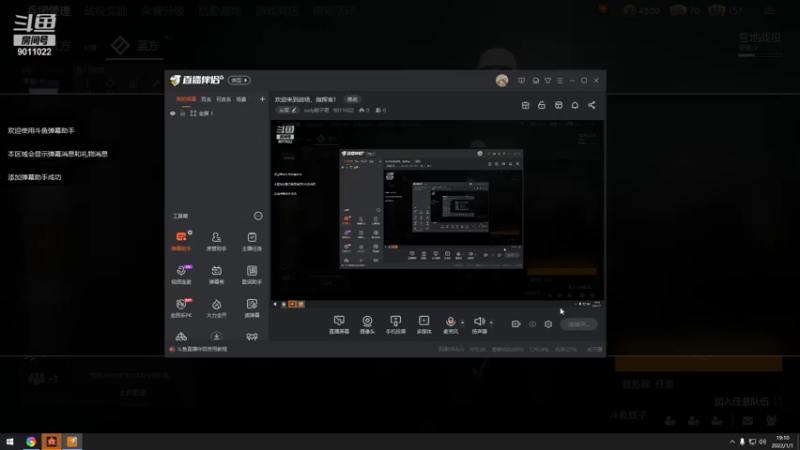Image resolution: width=800 pixels, height=450 pixels.
Task: Click the circular icon beside 工具箱 header
Action: pos(258,216)
